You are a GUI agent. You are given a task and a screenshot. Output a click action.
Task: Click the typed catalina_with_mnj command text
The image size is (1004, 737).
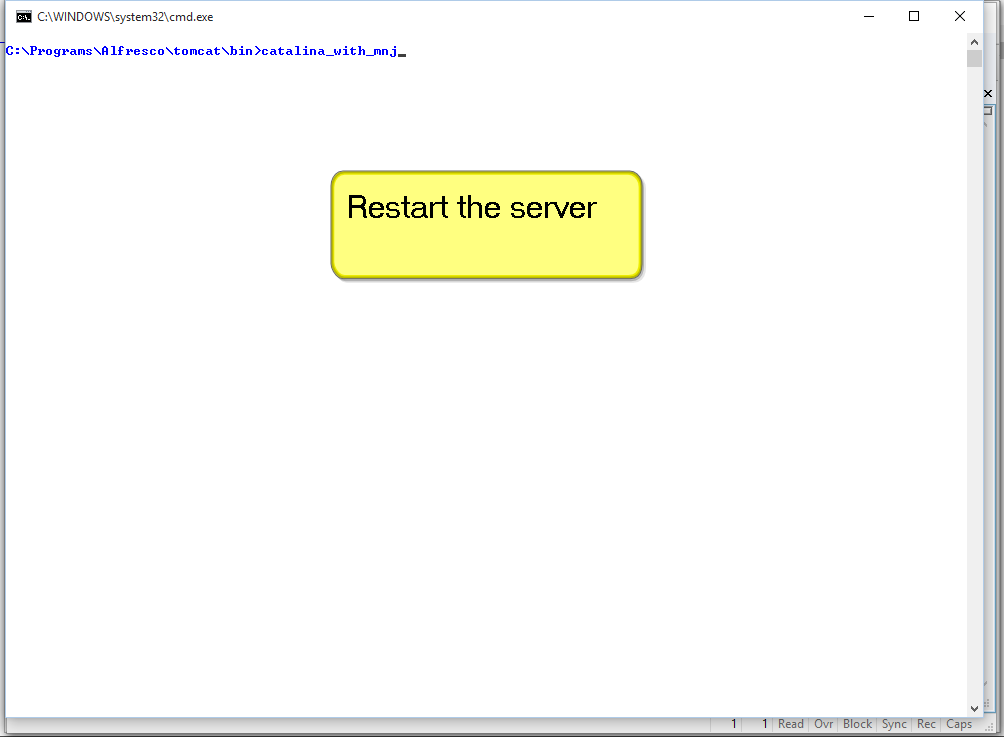(x=328, y=51)
